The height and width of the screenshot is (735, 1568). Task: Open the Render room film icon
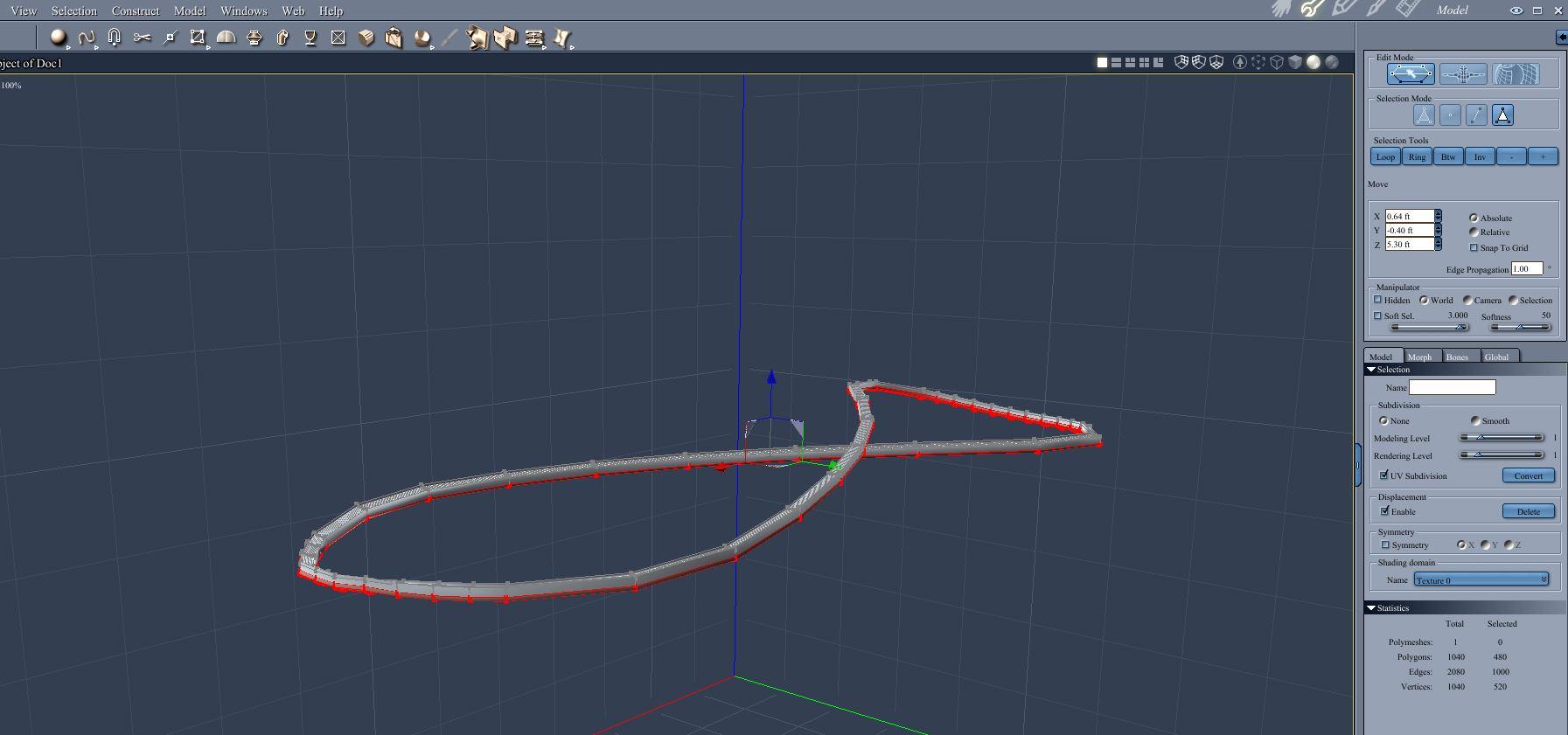pos(1407,9)
